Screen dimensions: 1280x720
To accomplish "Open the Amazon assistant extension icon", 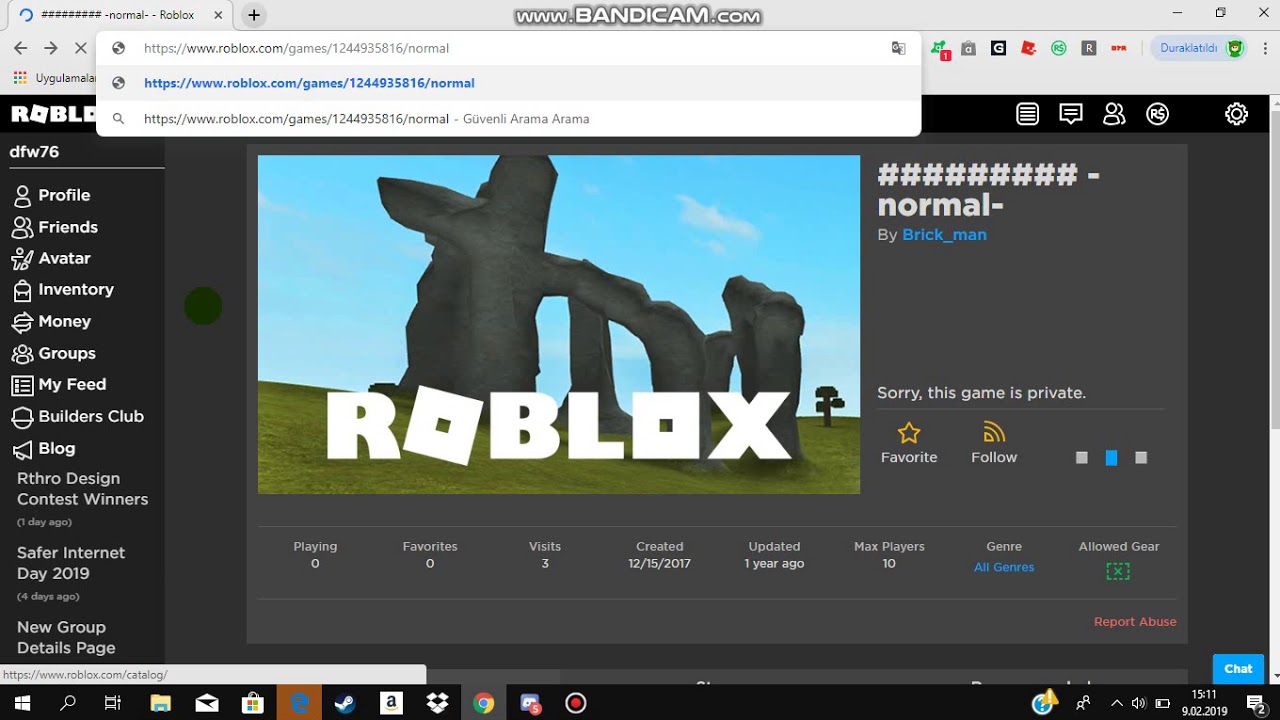I will tap(968, 48).
